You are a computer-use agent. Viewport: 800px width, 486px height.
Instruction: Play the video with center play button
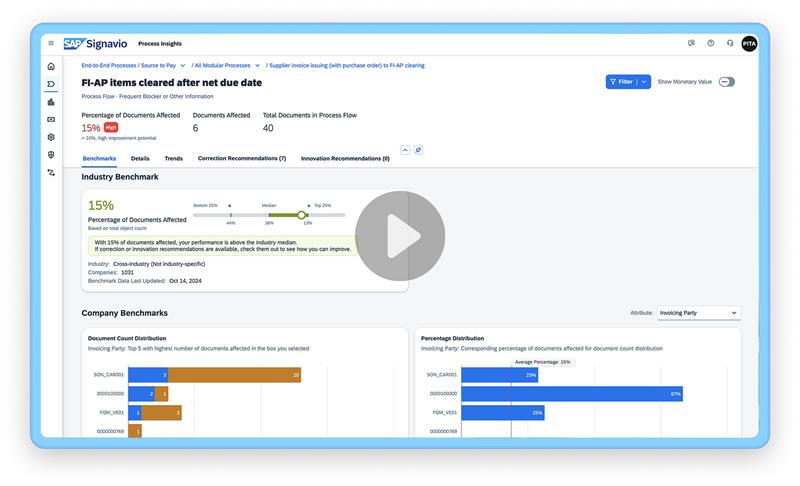tap(400, 236)
